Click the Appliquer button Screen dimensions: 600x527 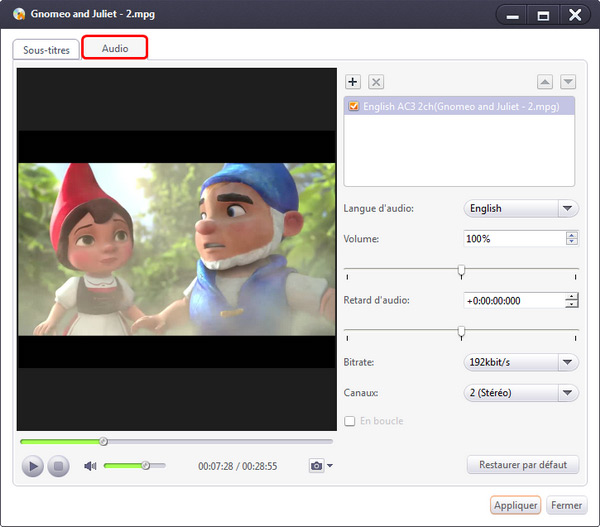[x=515, y=505]
